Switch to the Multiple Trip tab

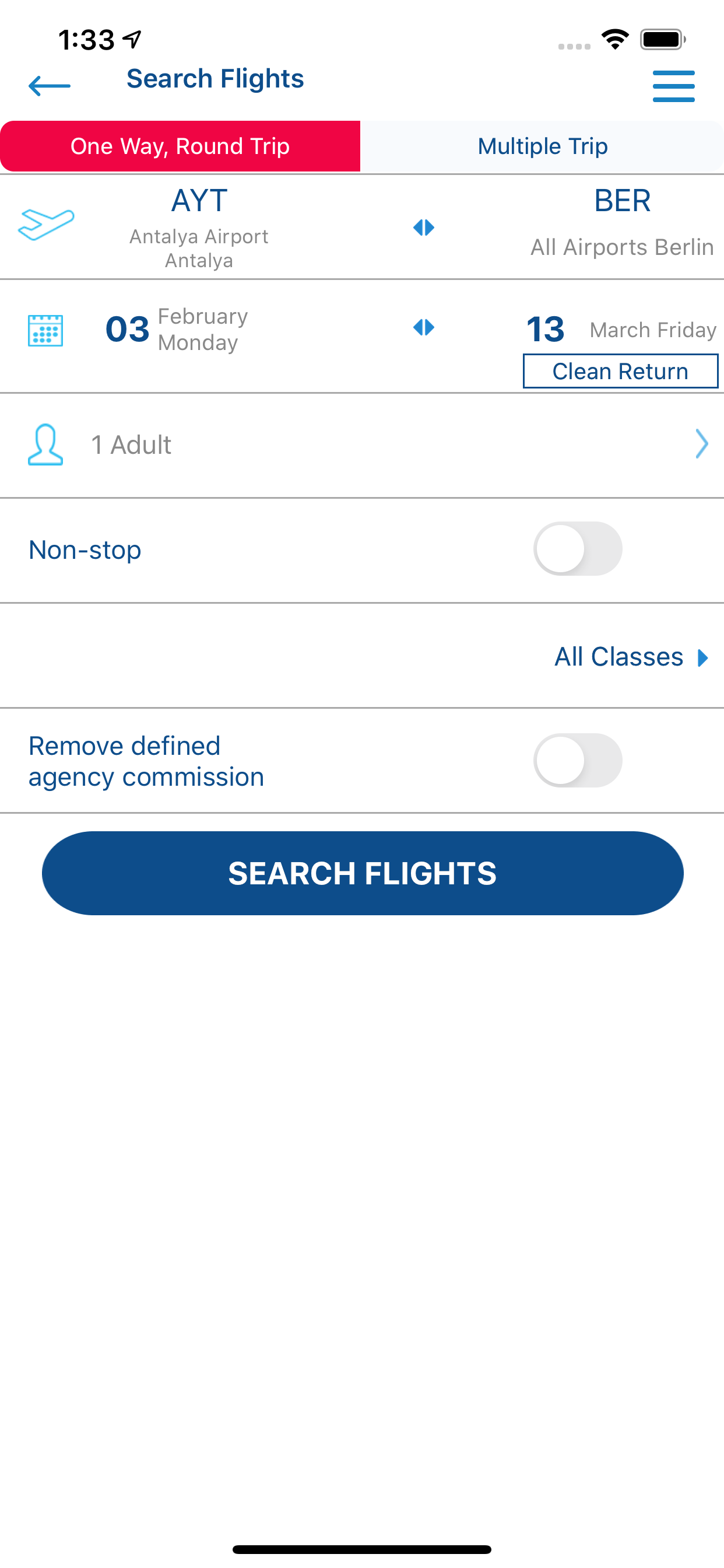tap(542, 146)
